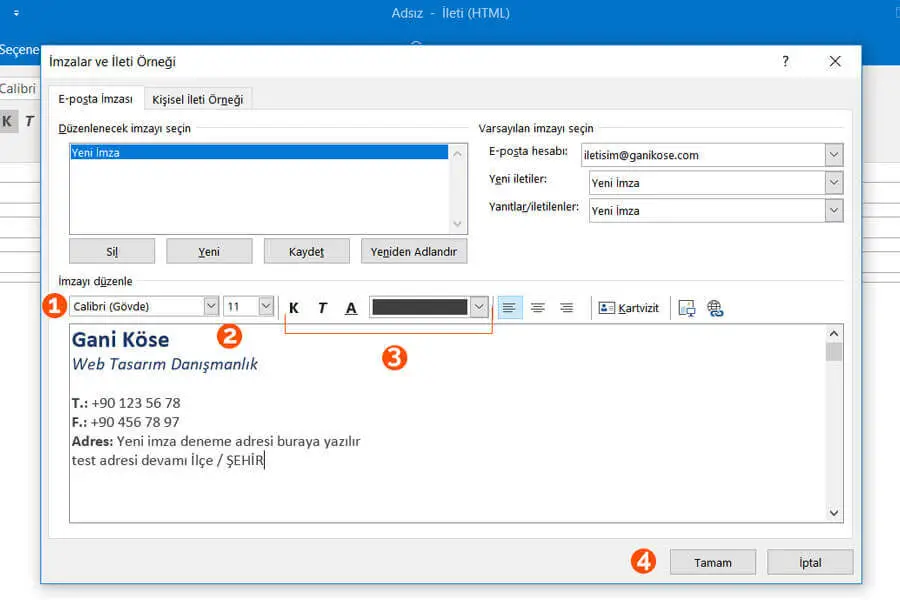Switch to the Kişisel İleti Örneği tab
Screen dimensions: 900x600
point(197,99)
